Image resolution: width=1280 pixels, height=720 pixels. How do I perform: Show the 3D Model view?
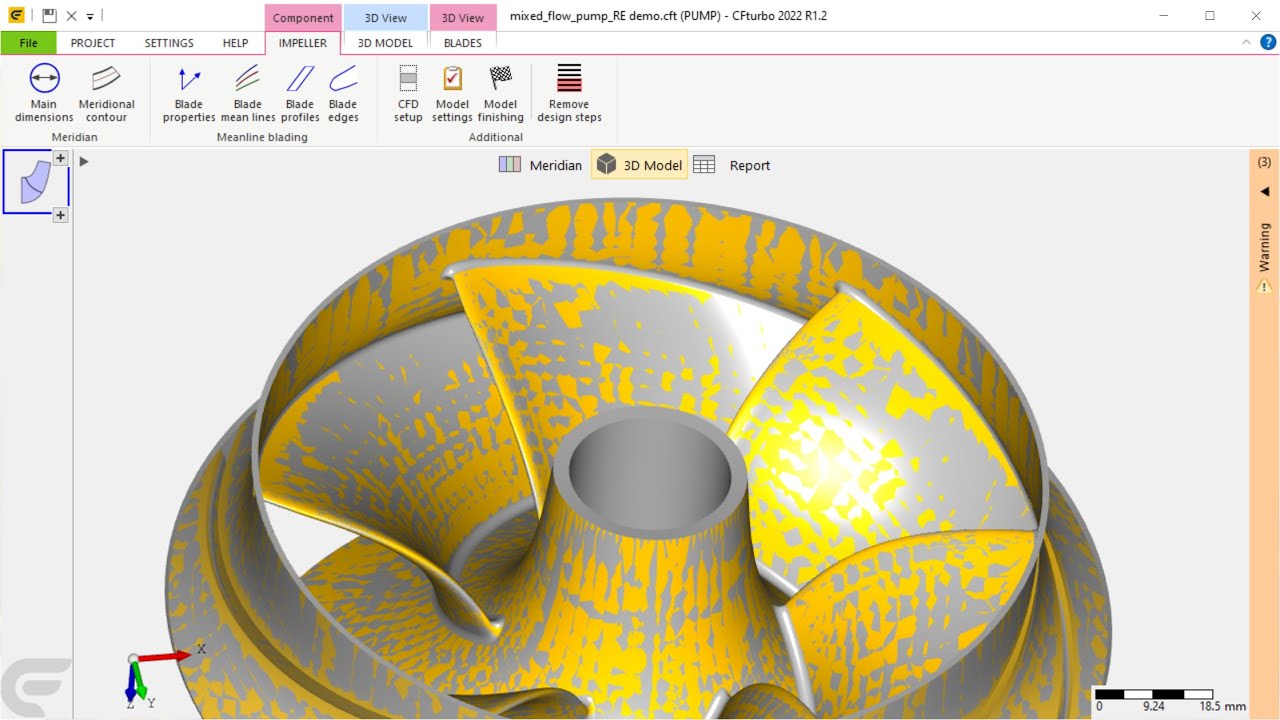tap(639, 165)
